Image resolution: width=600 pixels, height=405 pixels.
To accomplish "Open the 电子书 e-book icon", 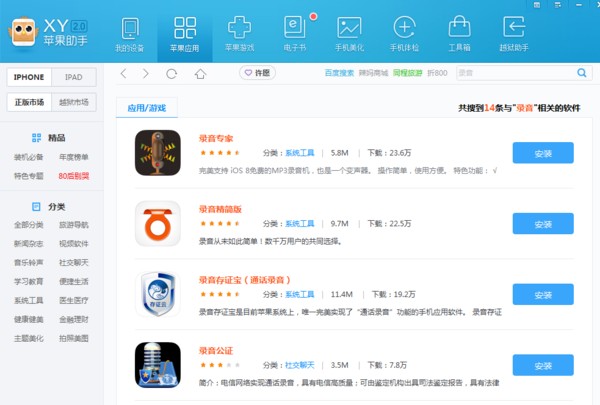I will (295, 27).
